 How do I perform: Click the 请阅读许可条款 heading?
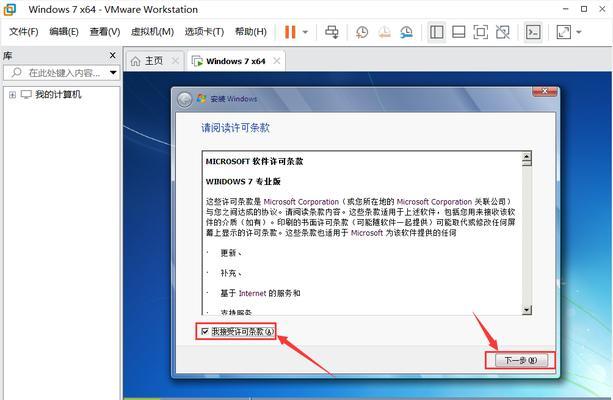pos(235,128)
